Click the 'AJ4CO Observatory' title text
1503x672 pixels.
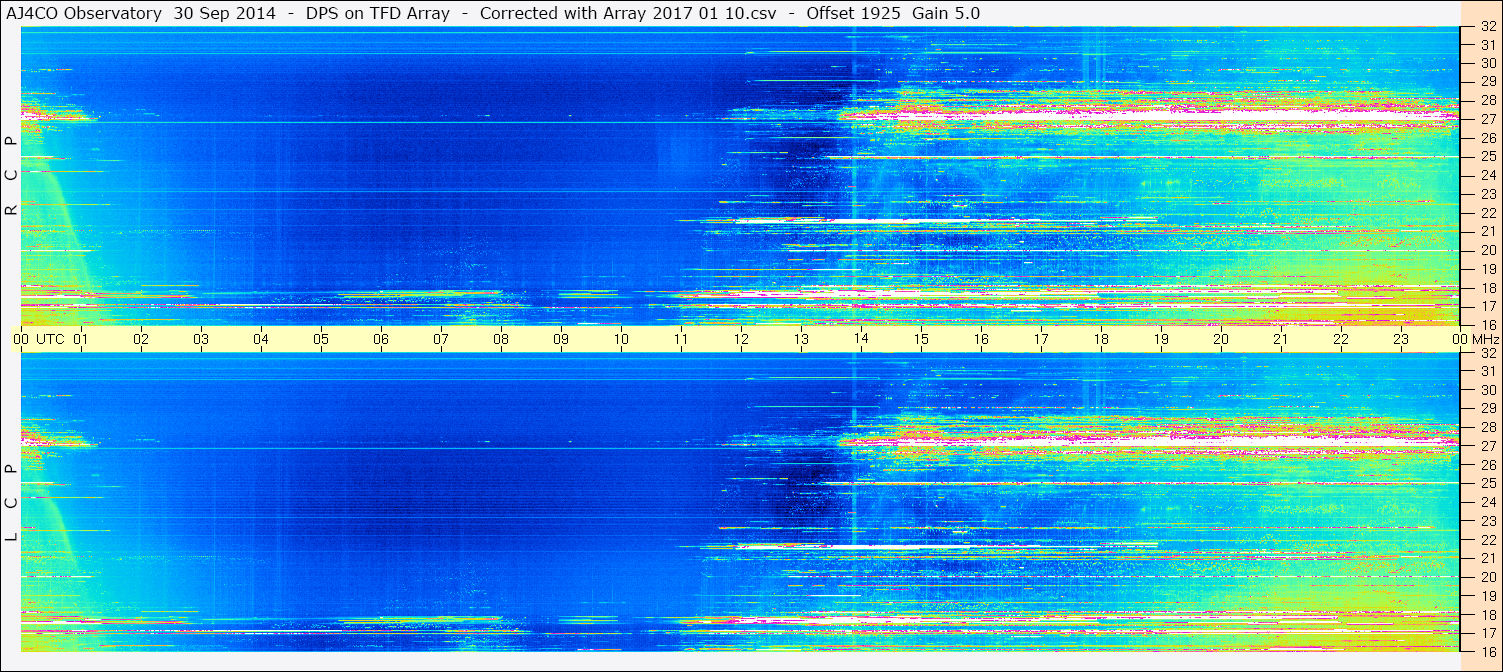coord(84,13)
